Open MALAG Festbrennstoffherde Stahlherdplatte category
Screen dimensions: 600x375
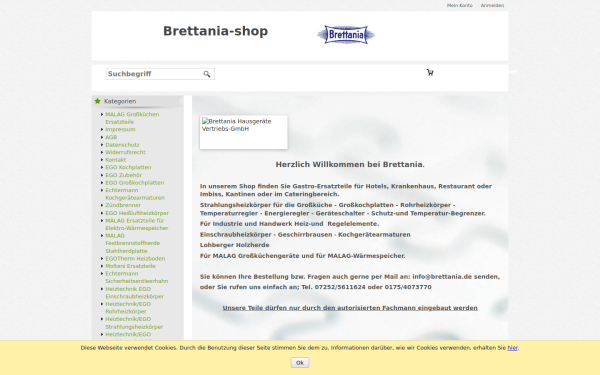tap(132, 243)
